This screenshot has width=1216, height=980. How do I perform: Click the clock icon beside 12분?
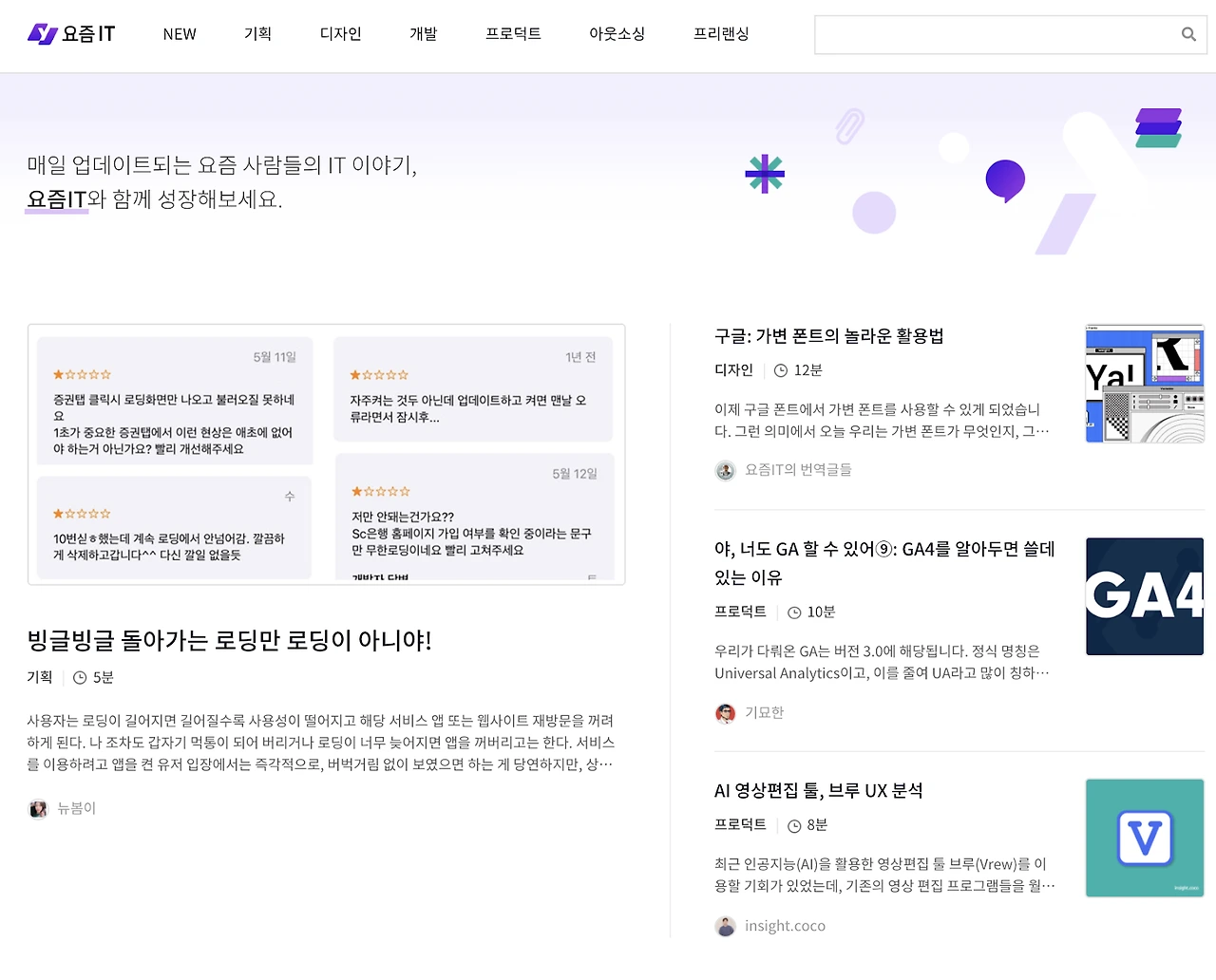pos(781,370)
